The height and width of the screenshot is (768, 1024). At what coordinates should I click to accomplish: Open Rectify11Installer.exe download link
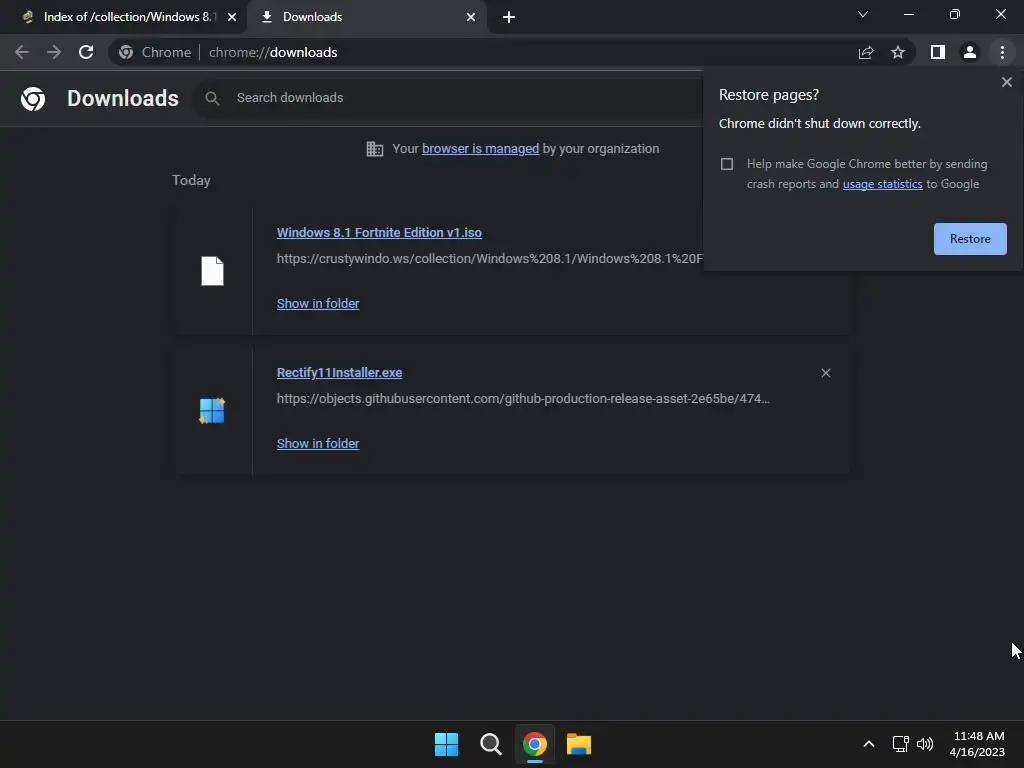coord(340,373)
